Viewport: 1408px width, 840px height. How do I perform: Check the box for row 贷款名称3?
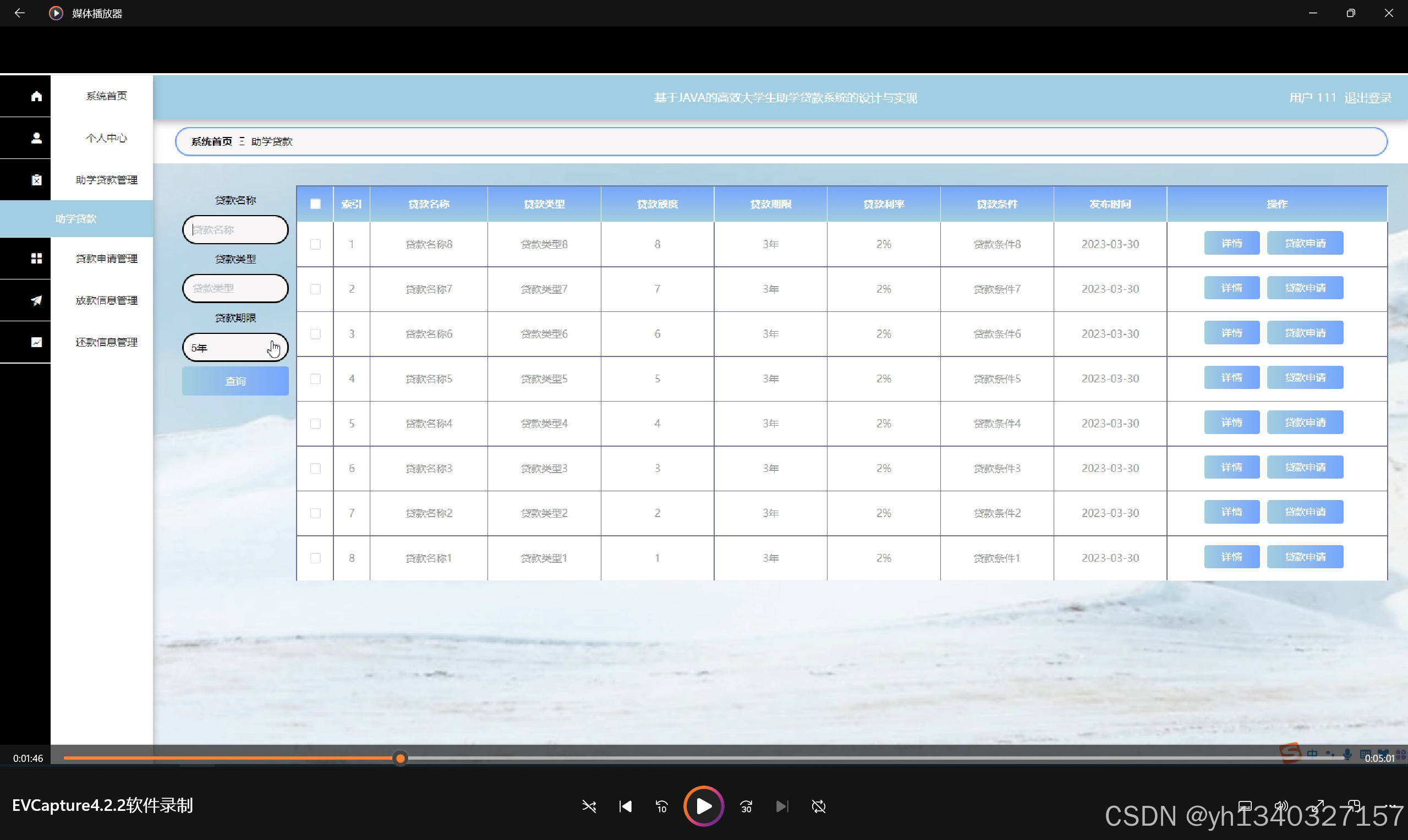[315, 469]
